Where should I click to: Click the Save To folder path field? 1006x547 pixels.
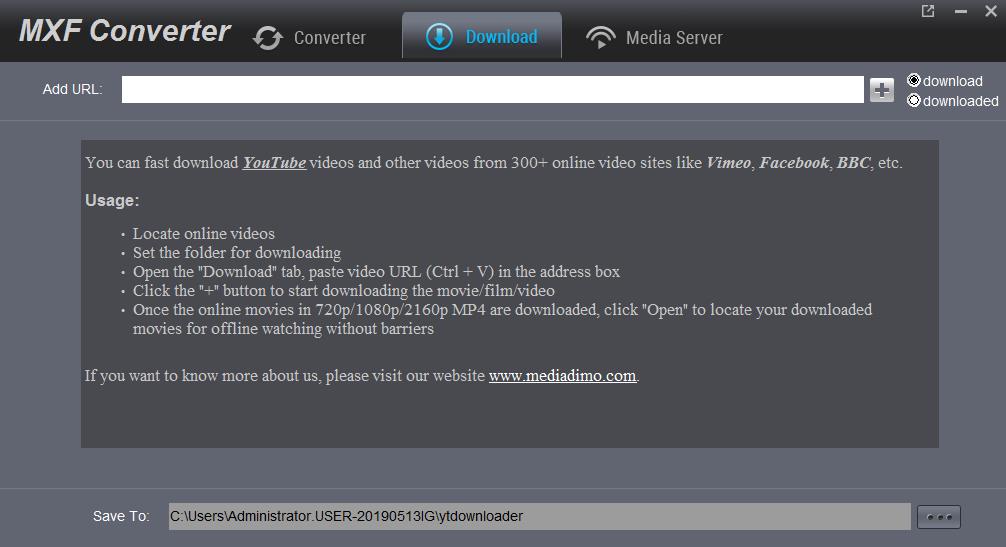pyautogui.click(x=538, y=516)
